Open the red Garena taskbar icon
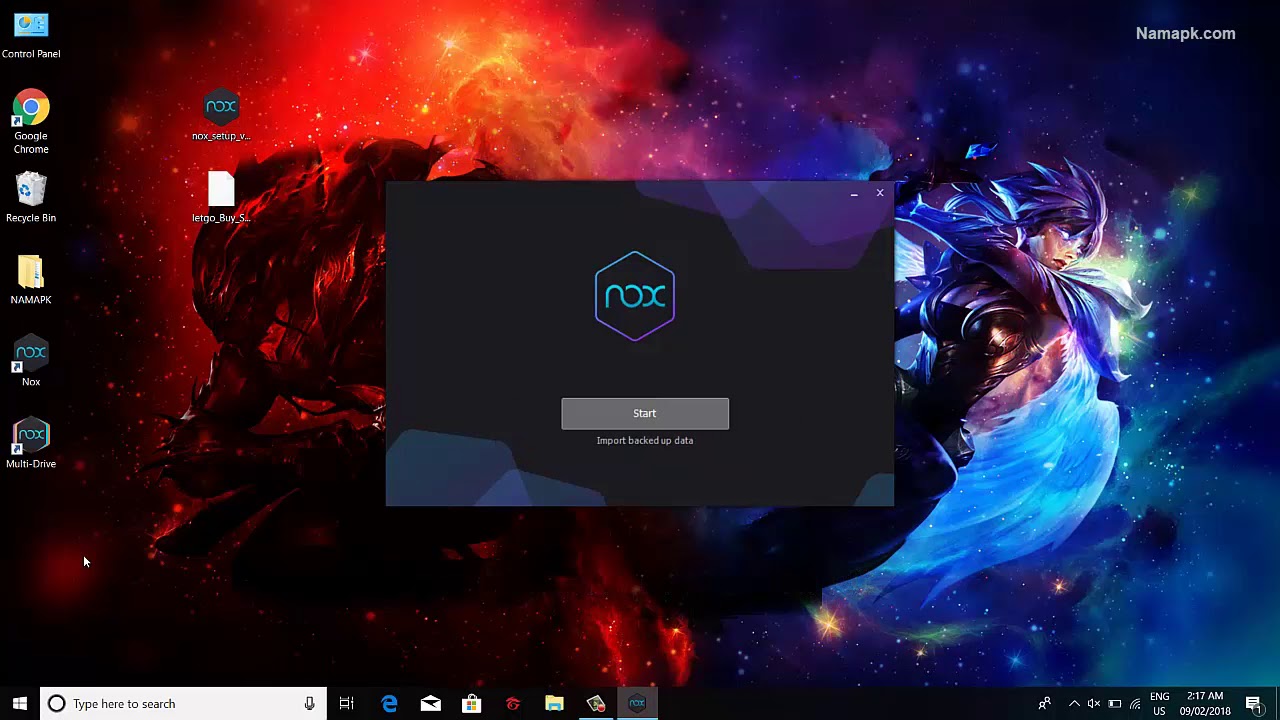 pyautogui.click(x=513, y=704)
